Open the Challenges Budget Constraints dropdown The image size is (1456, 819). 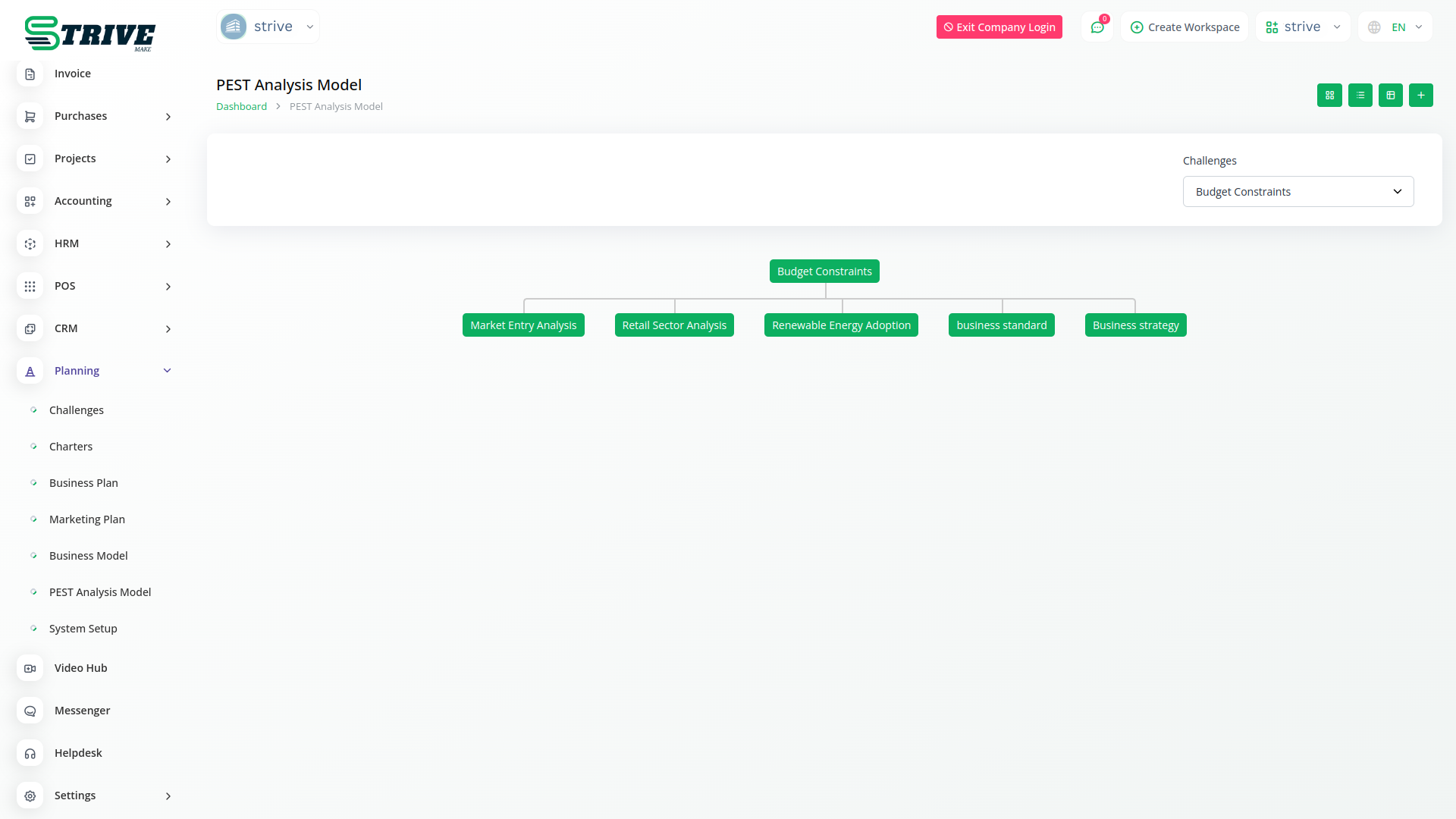click(1298, 192)
